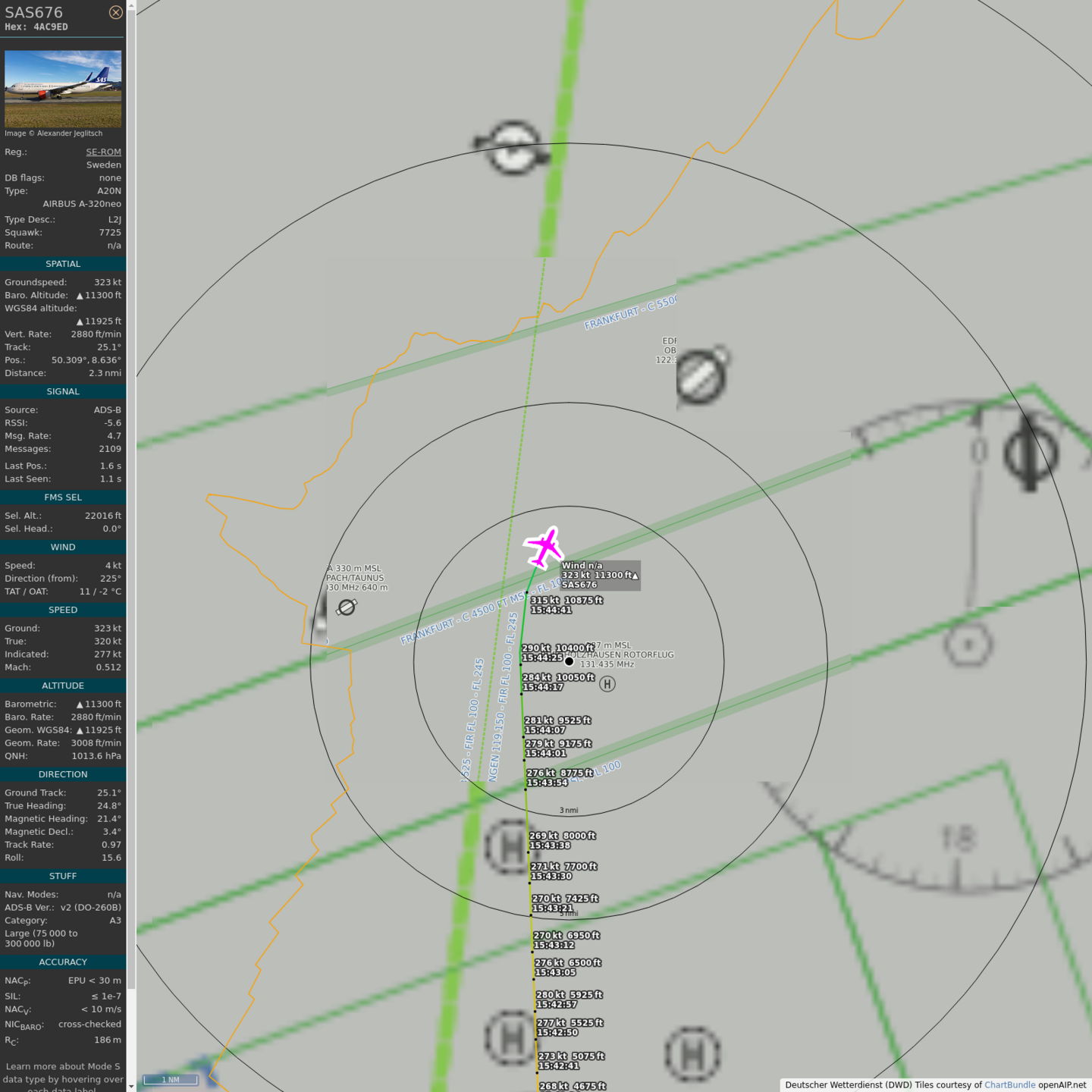Close the SAS676 aircraft info panel
Image resolution: width=1092 pixels, height=1092 pixels.
click(115, 12)
